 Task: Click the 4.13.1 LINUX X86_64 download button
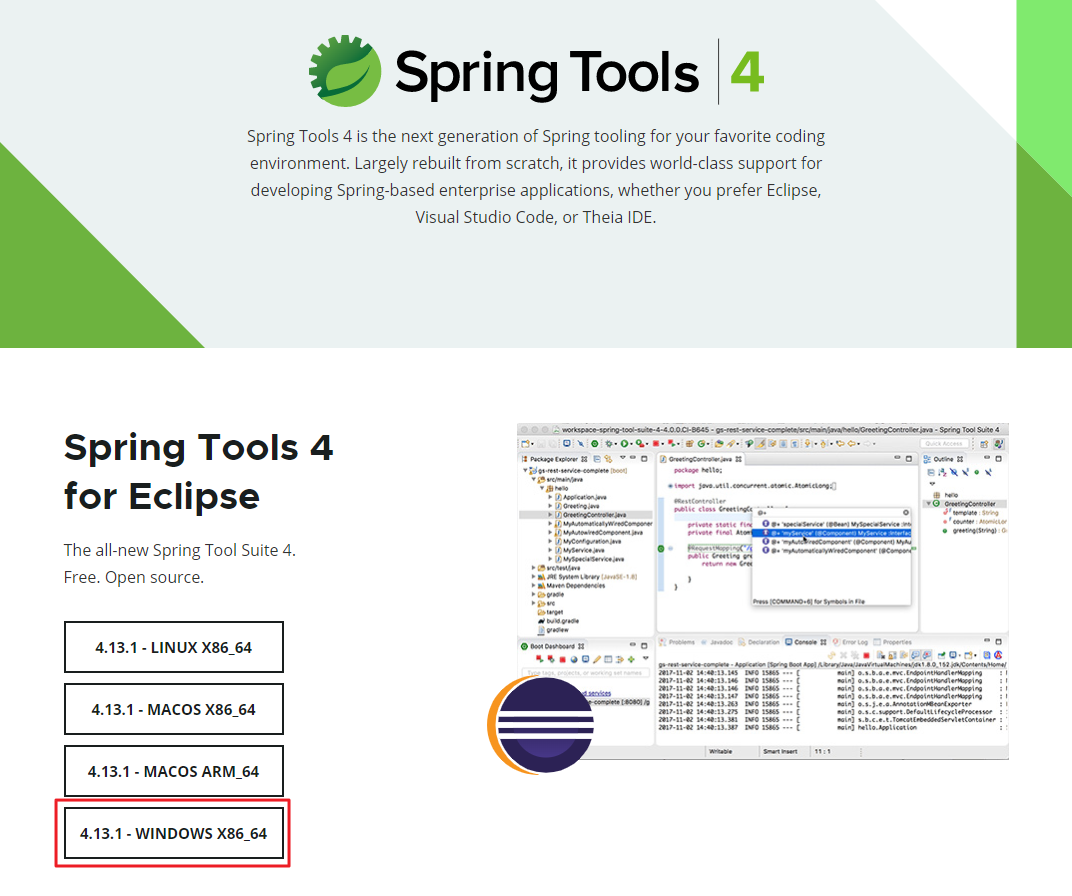coord(174,647)
